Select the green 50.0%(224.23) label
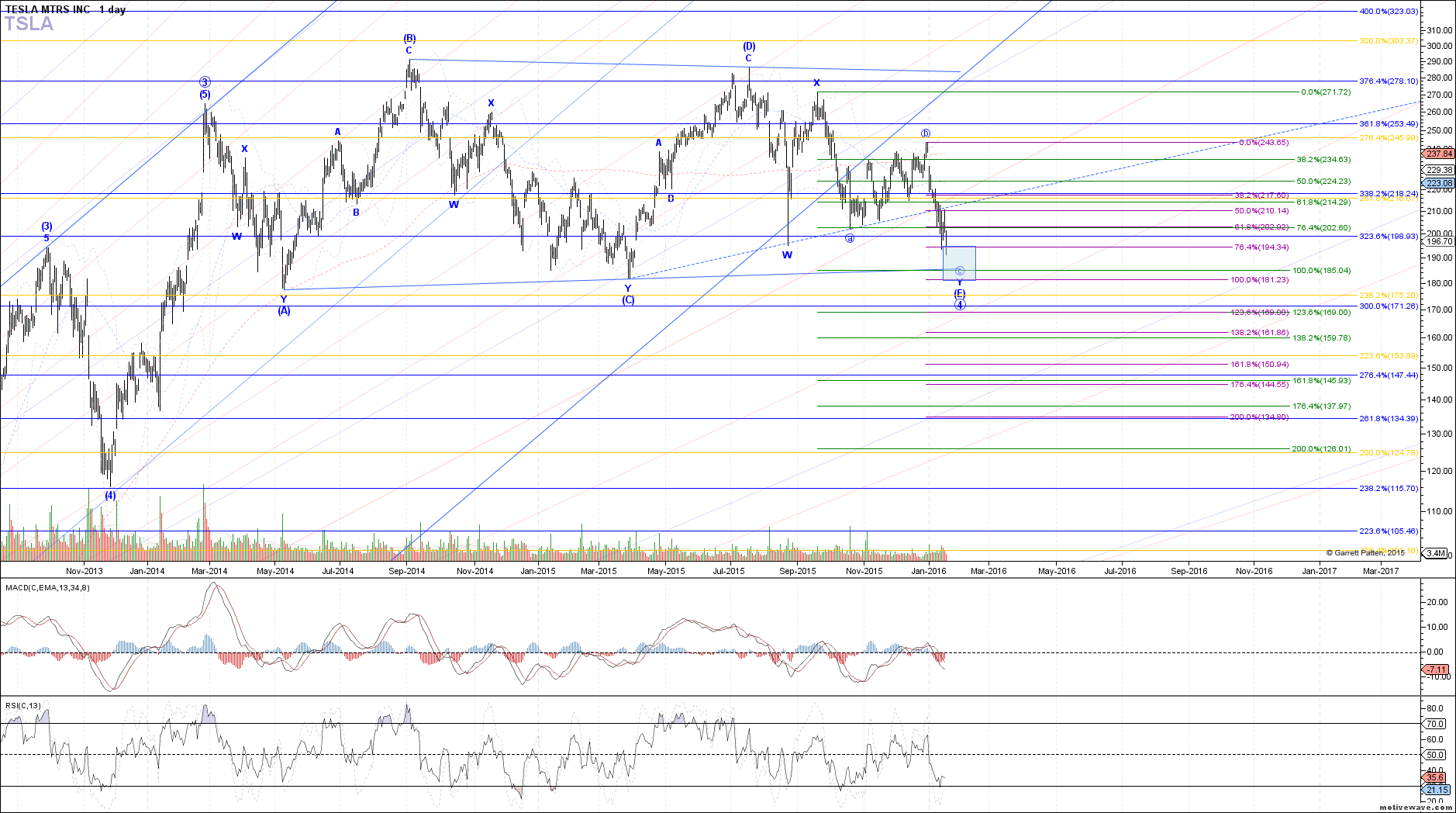The height and width of the screenshot is (813, 1456). click(x=1323, y=181)
